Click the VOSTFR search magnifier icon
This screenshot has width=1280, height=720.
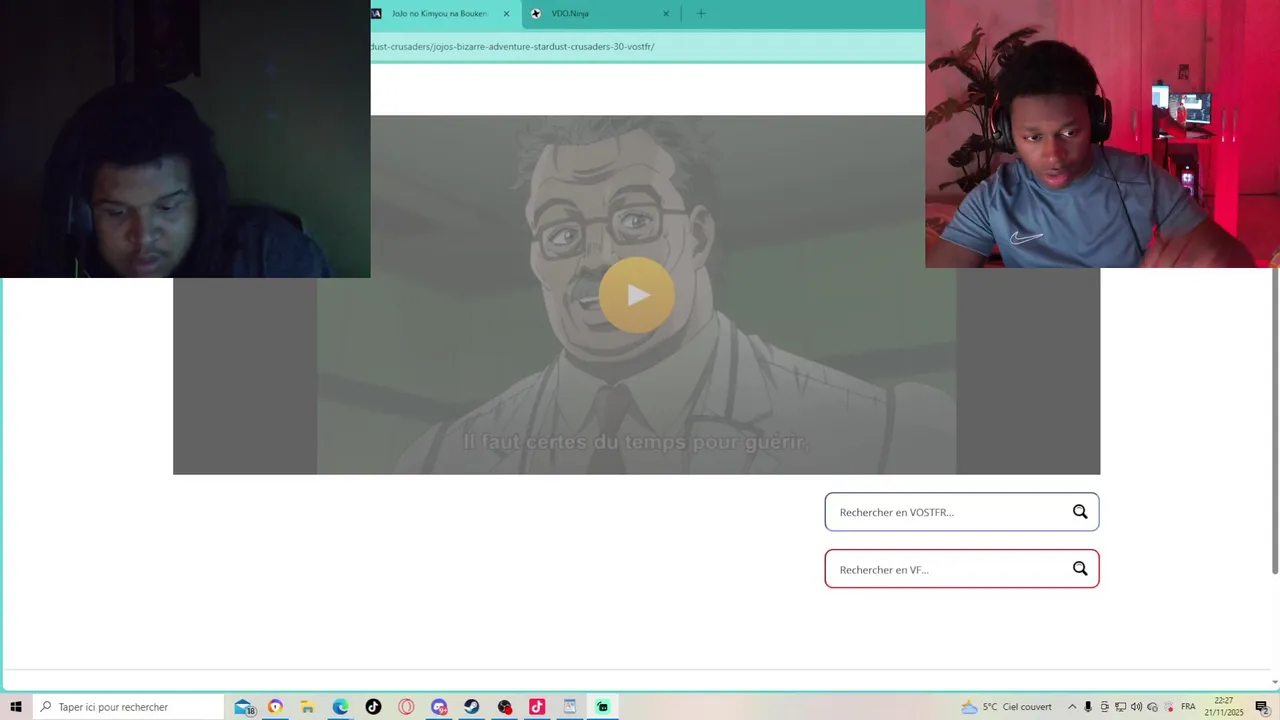coord(1080,512)
